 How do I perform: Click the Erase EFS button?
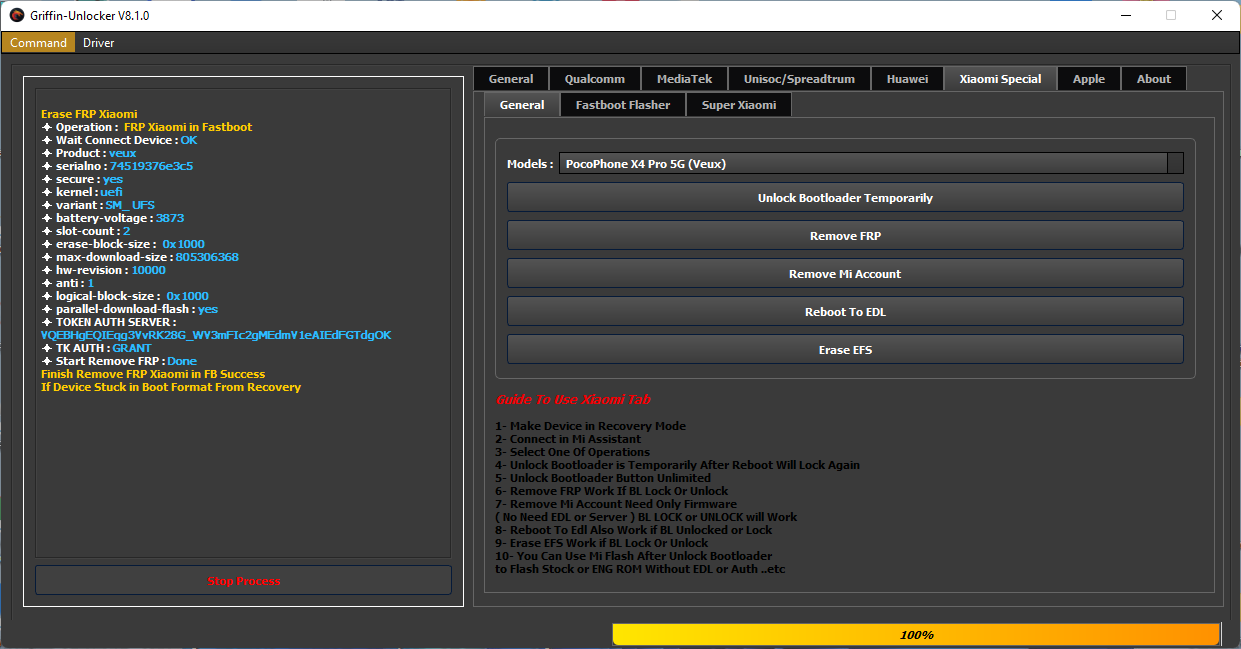click(845, 349)
